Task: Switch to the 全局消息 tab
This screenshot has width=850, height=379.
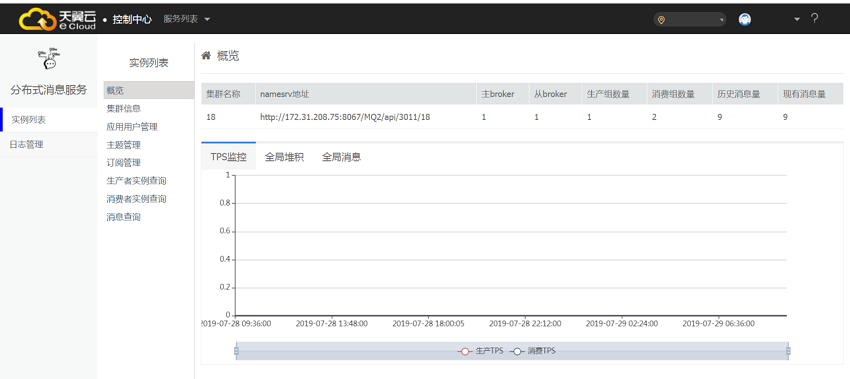Action: 342,157
